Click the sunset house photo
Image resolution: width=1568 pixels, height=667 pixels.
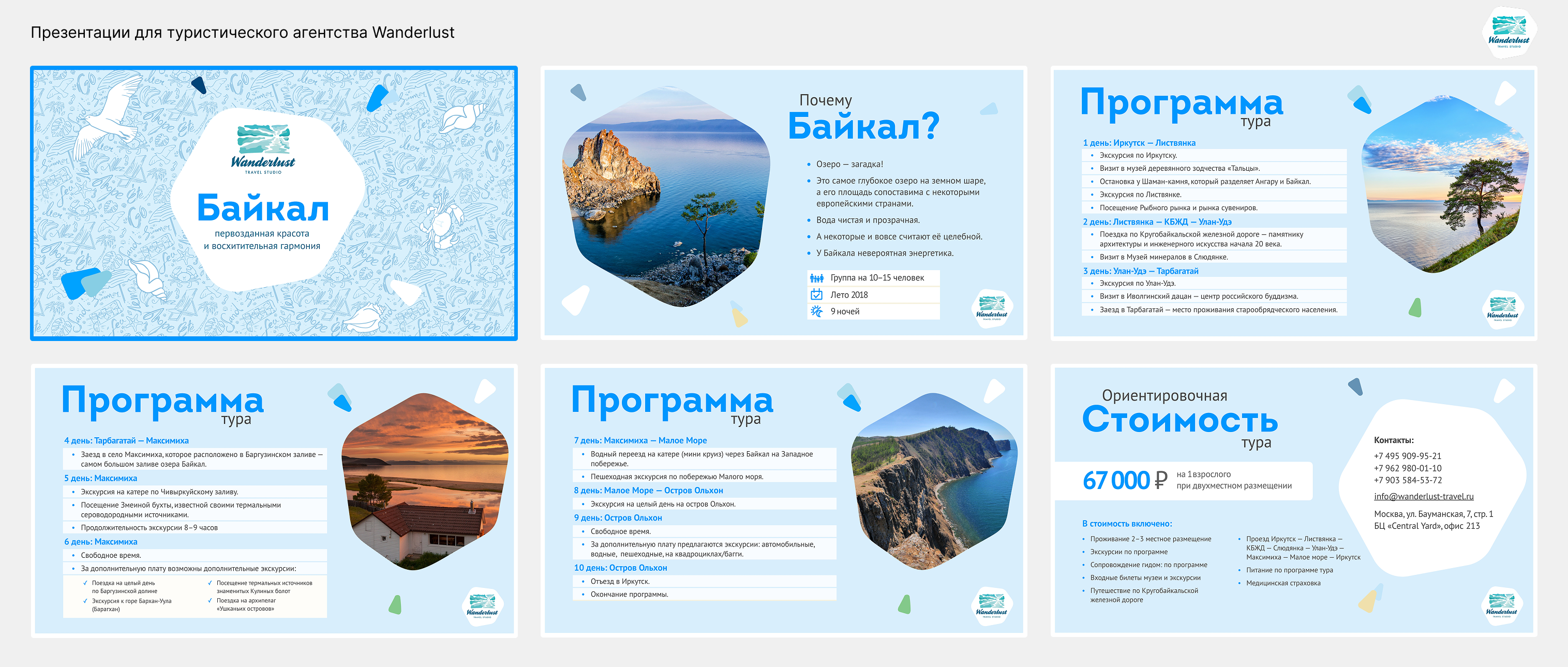[x=425, y=481]
